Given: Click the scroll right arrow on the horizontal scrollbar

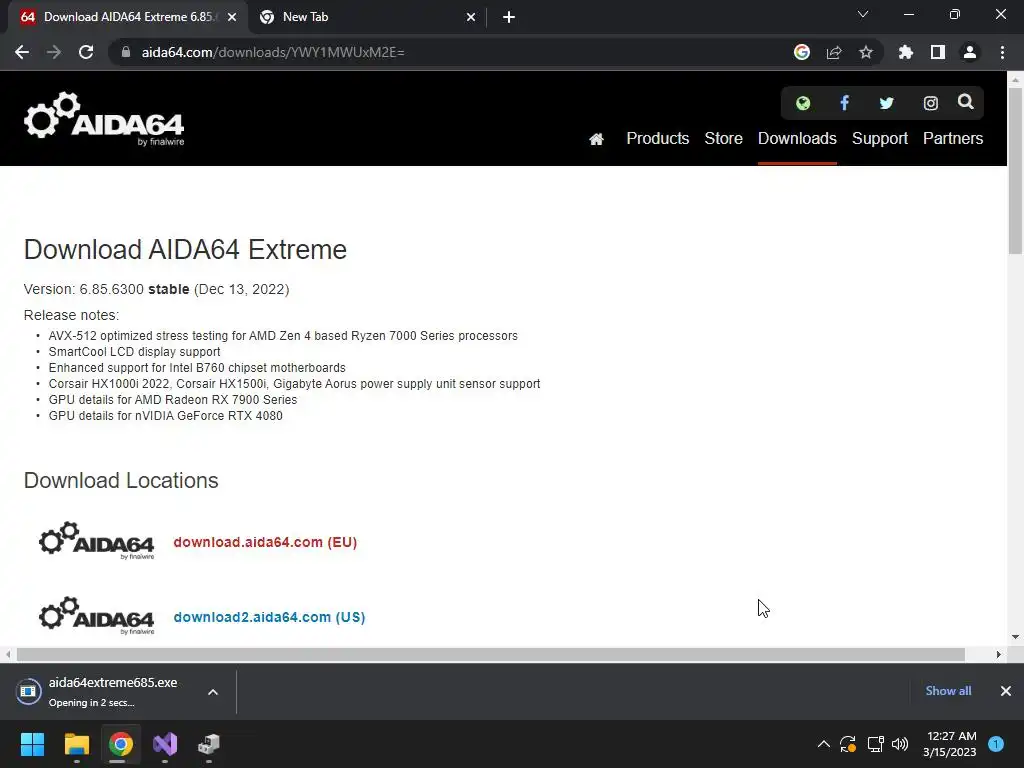Looking at the screenshot, I should point(998,654).
